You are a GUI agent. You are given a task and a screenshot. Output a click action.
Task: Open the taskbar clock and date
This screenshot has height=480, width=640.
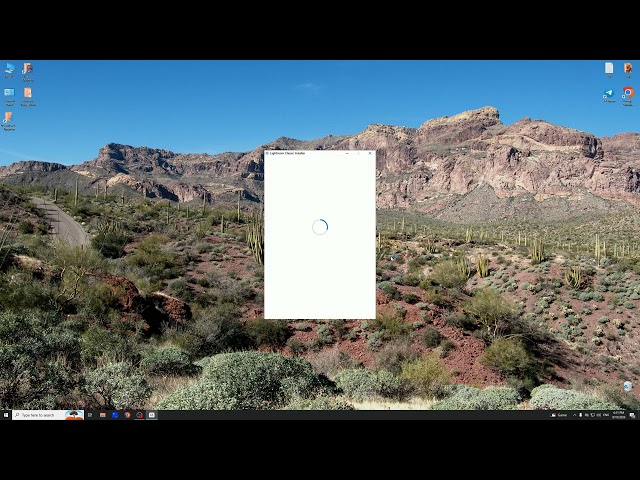coord(618,415)
